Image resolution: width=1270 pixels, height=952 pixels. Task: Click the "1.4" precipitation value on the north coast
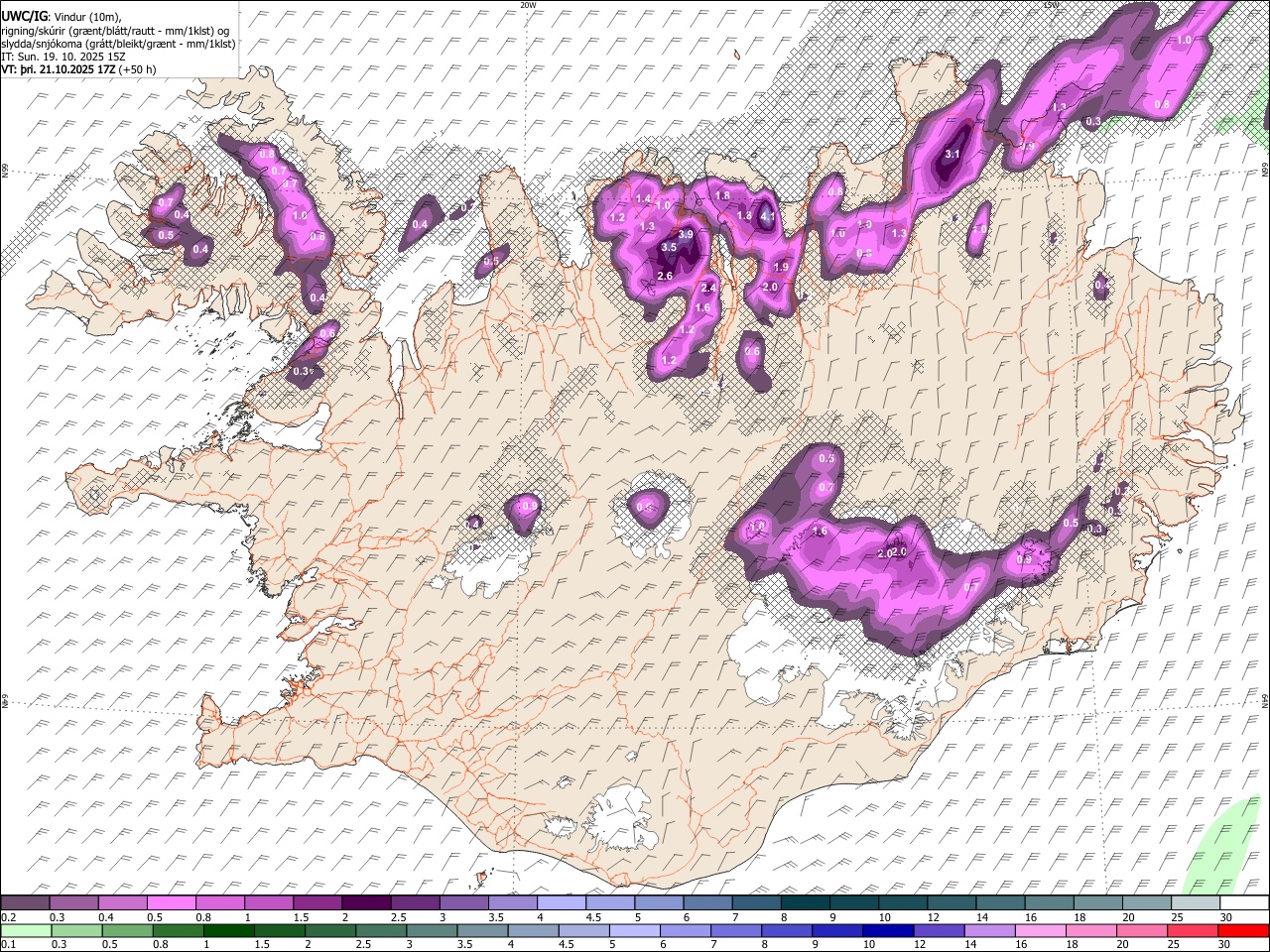coord(643,199)
